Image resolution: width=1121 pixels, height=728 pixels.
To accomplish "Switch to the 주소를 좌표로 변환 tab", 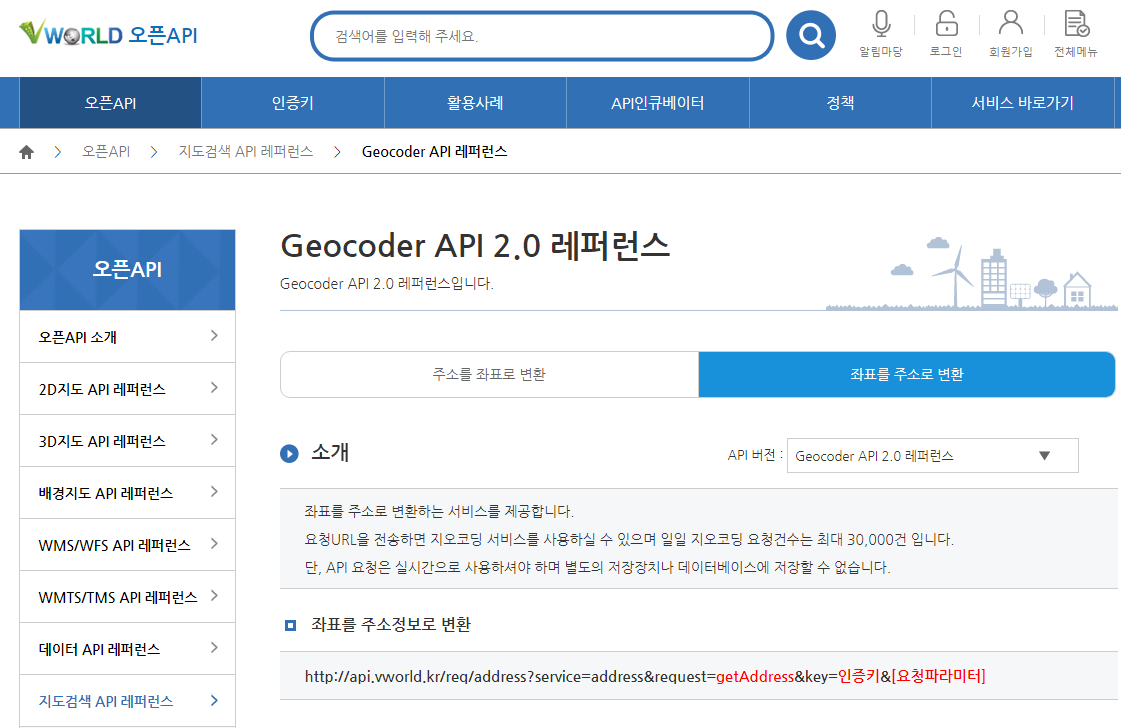I will point(489,374).
